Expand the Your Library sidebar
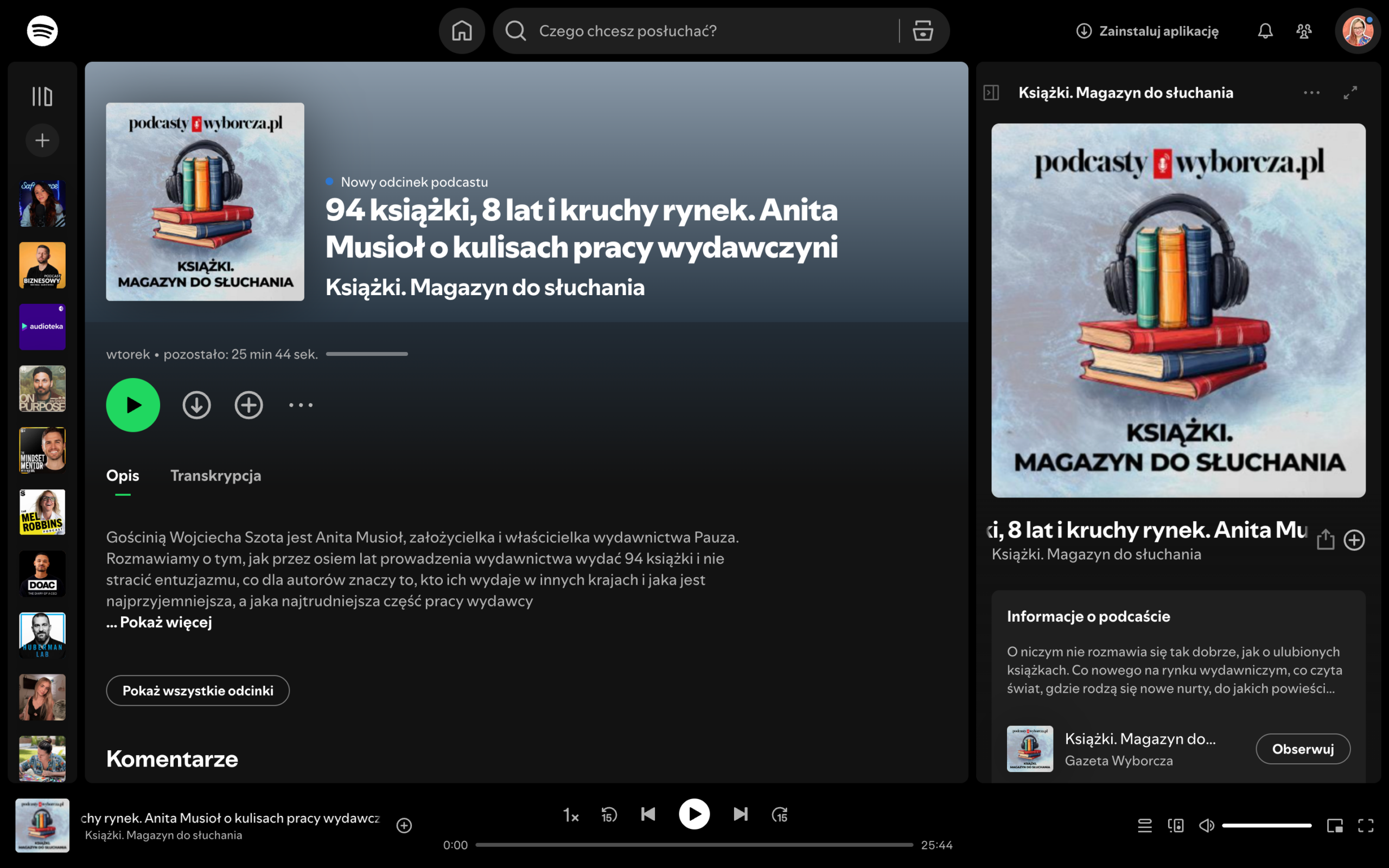The image size is (1389, 868). (42, 97)
